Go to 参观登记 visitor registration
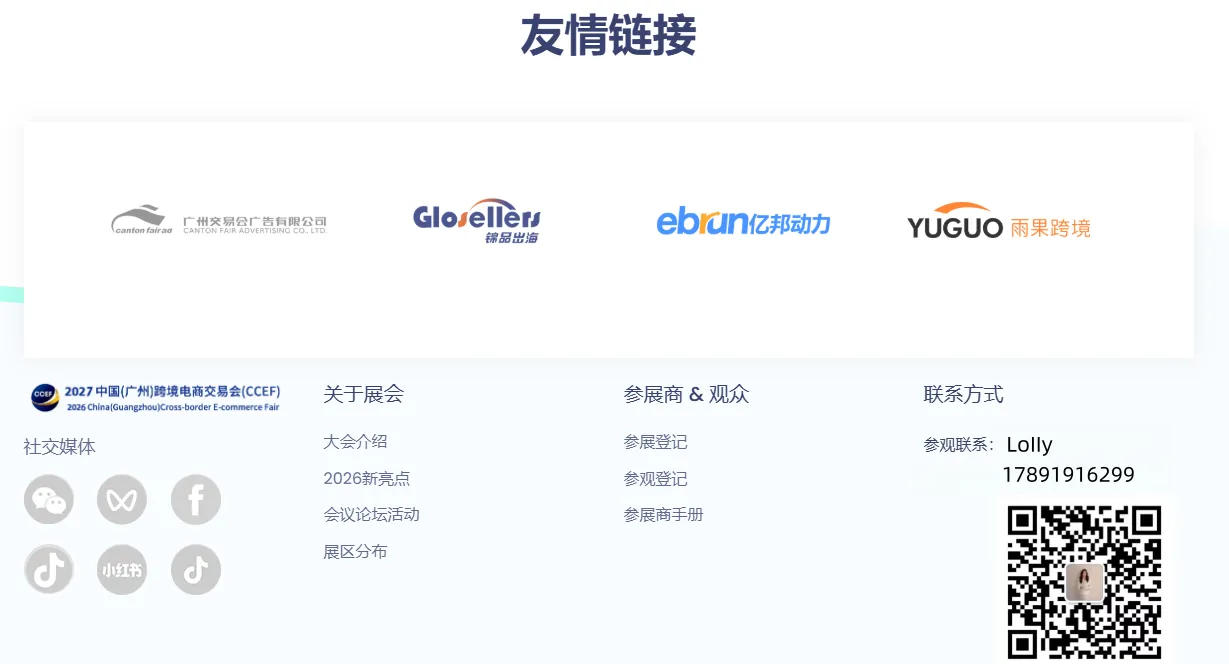 click(x=655, y=478)
